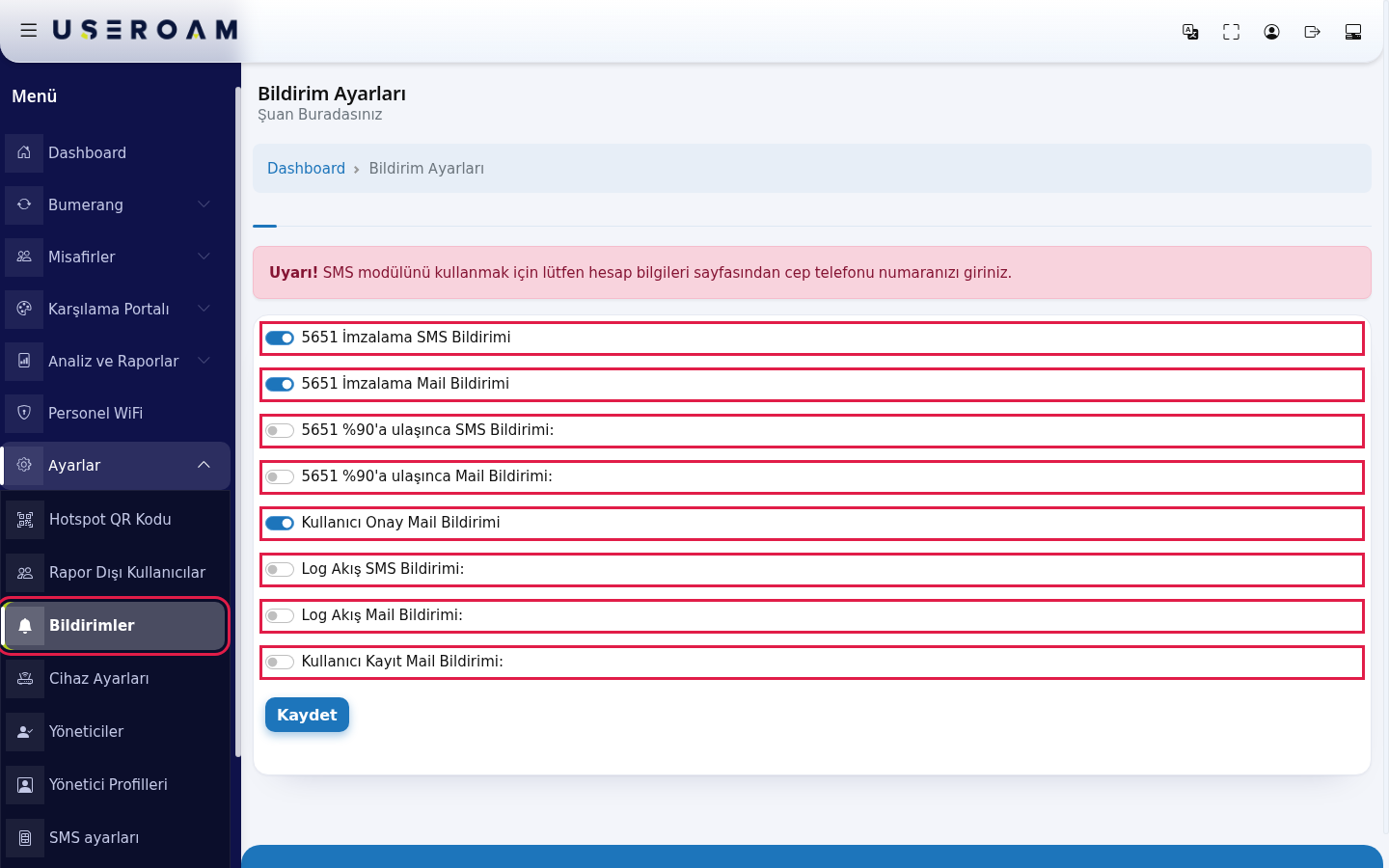This screenshot has height=868, width=1389.
Task: Expand the Bumerang submenu chevron
Action: click(204, 204)
